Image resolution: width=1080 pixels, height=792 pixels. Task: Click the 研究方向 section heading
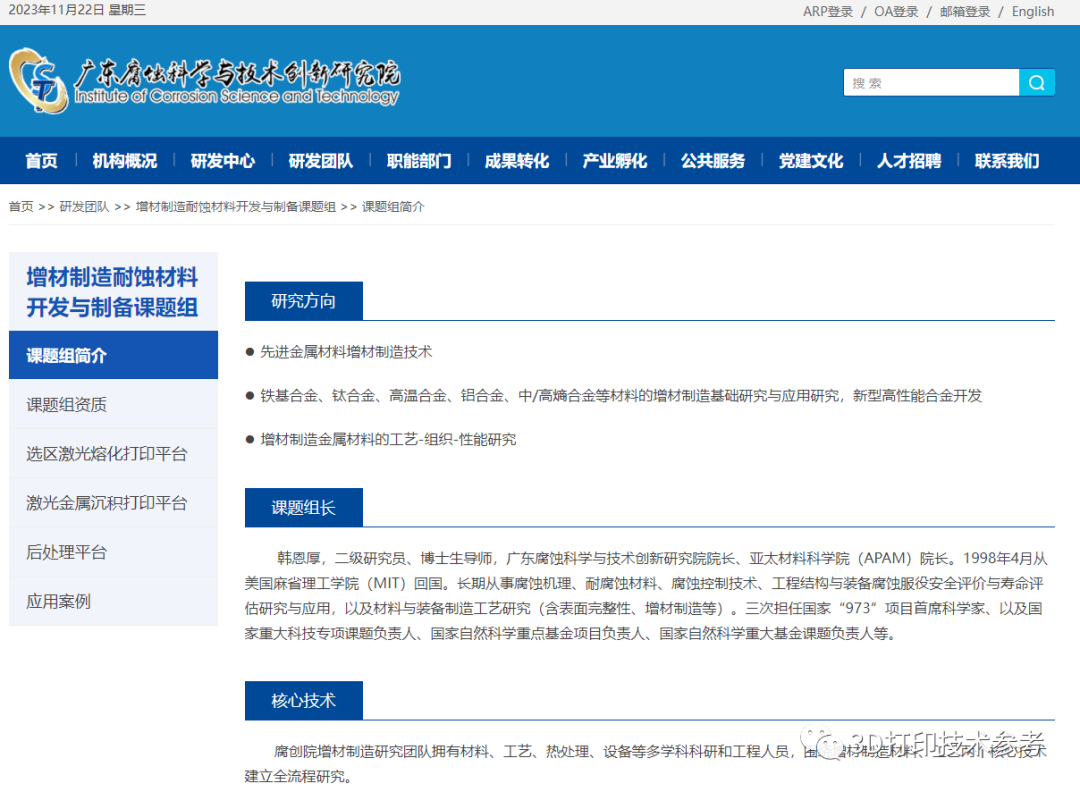(303, 301)
